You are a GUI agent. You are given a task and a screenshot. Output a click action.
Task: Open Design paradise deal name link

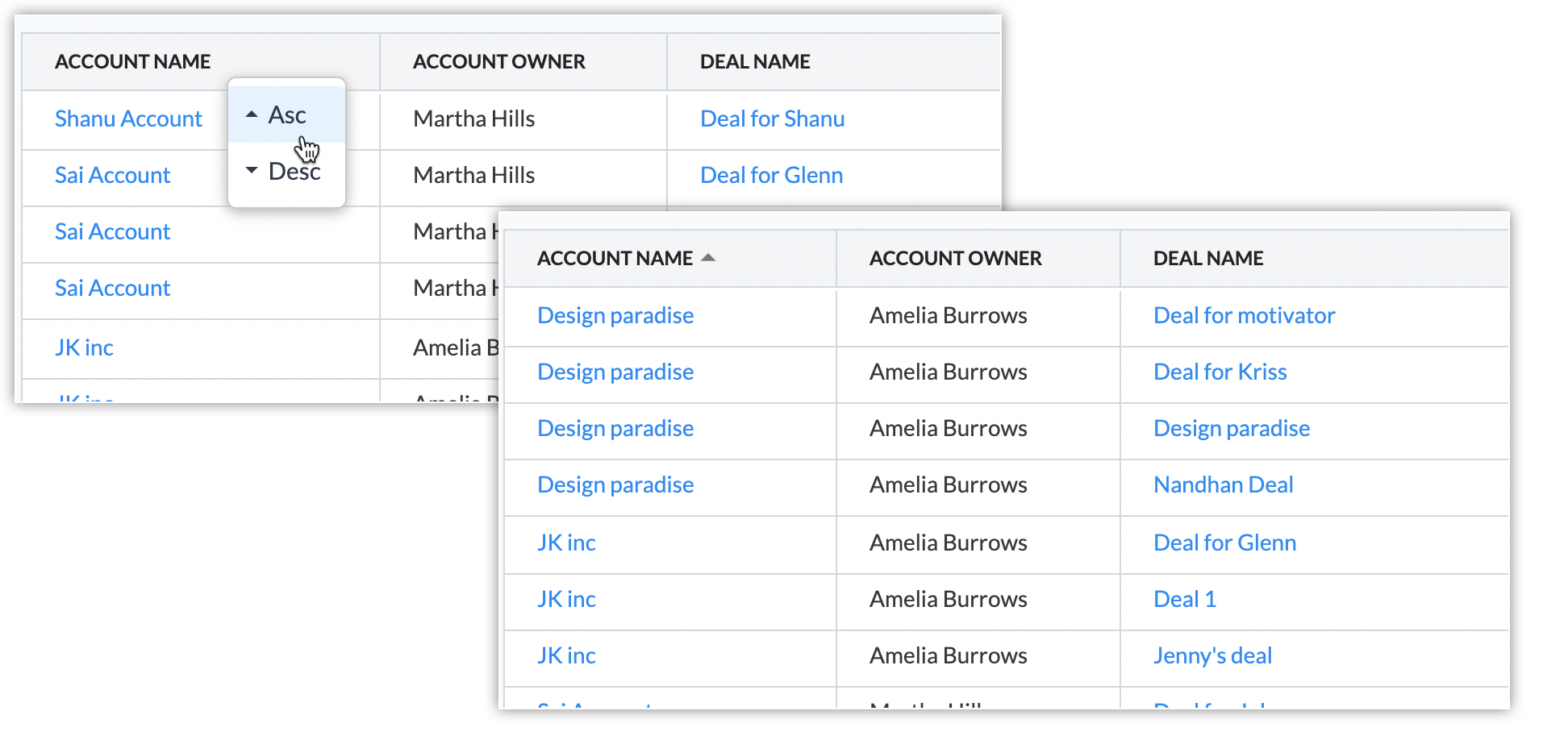[x=1231, y=429]
